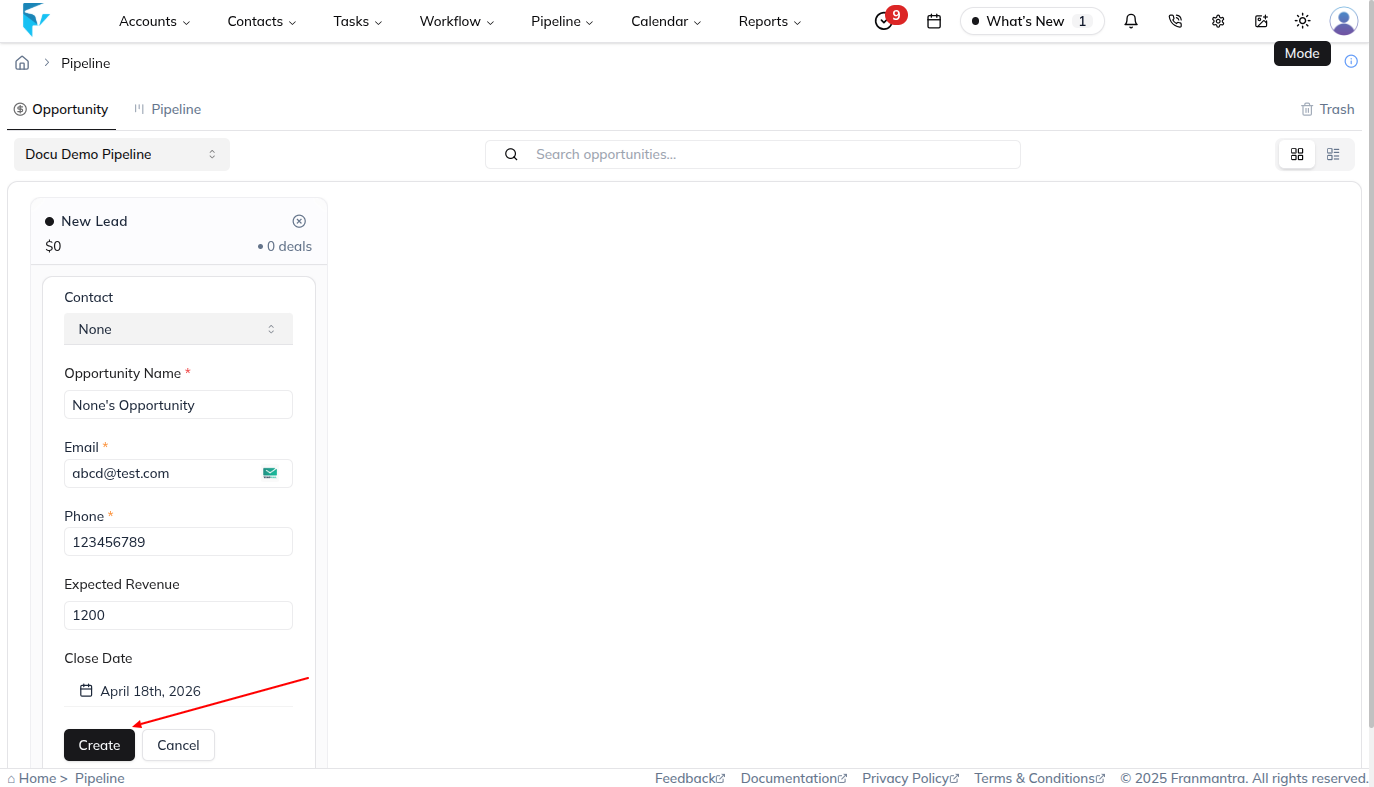1374x787 pixels.
Task: Open the Franmantra logo home
Action: coord(36,20)
